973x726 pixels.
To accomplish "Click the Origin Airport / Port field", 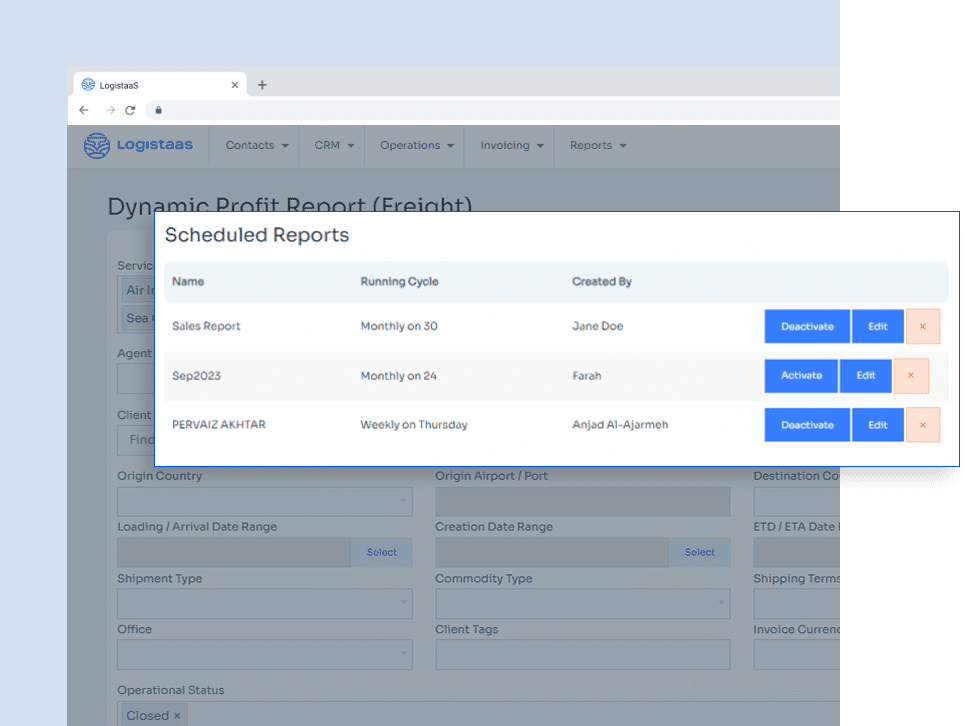I will click(583, 501).
